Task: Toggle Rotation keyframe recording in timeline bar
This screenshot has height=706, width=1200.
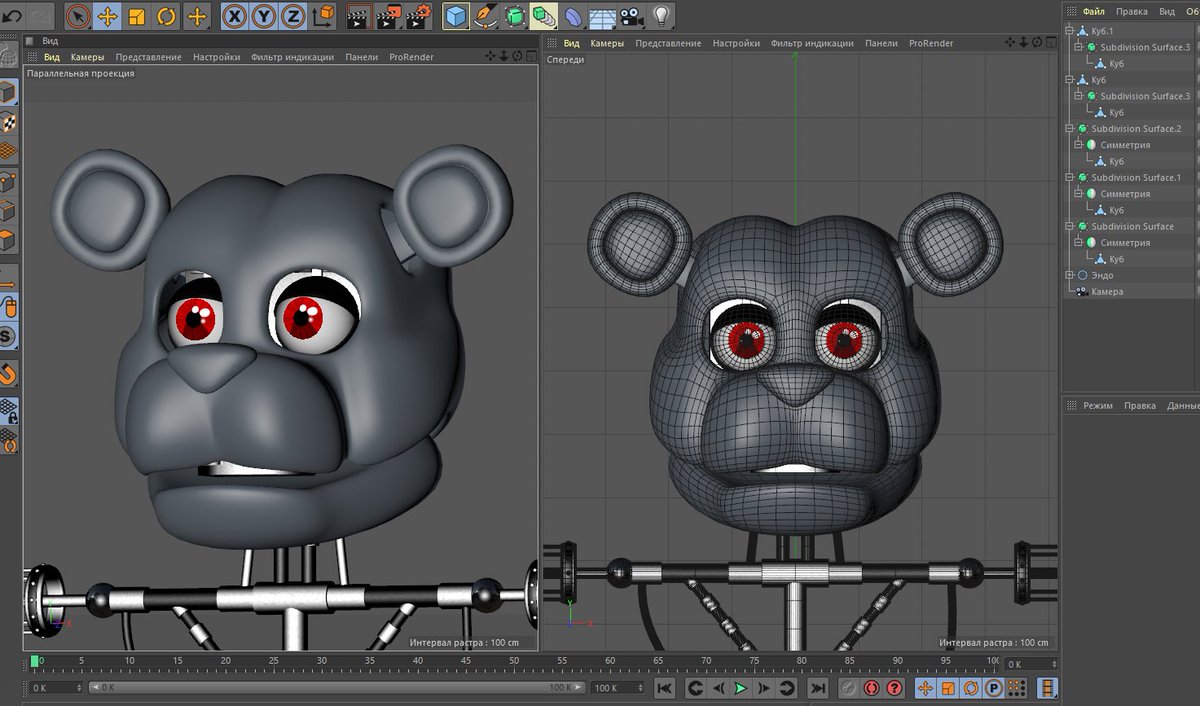Action: coord(971,688)
